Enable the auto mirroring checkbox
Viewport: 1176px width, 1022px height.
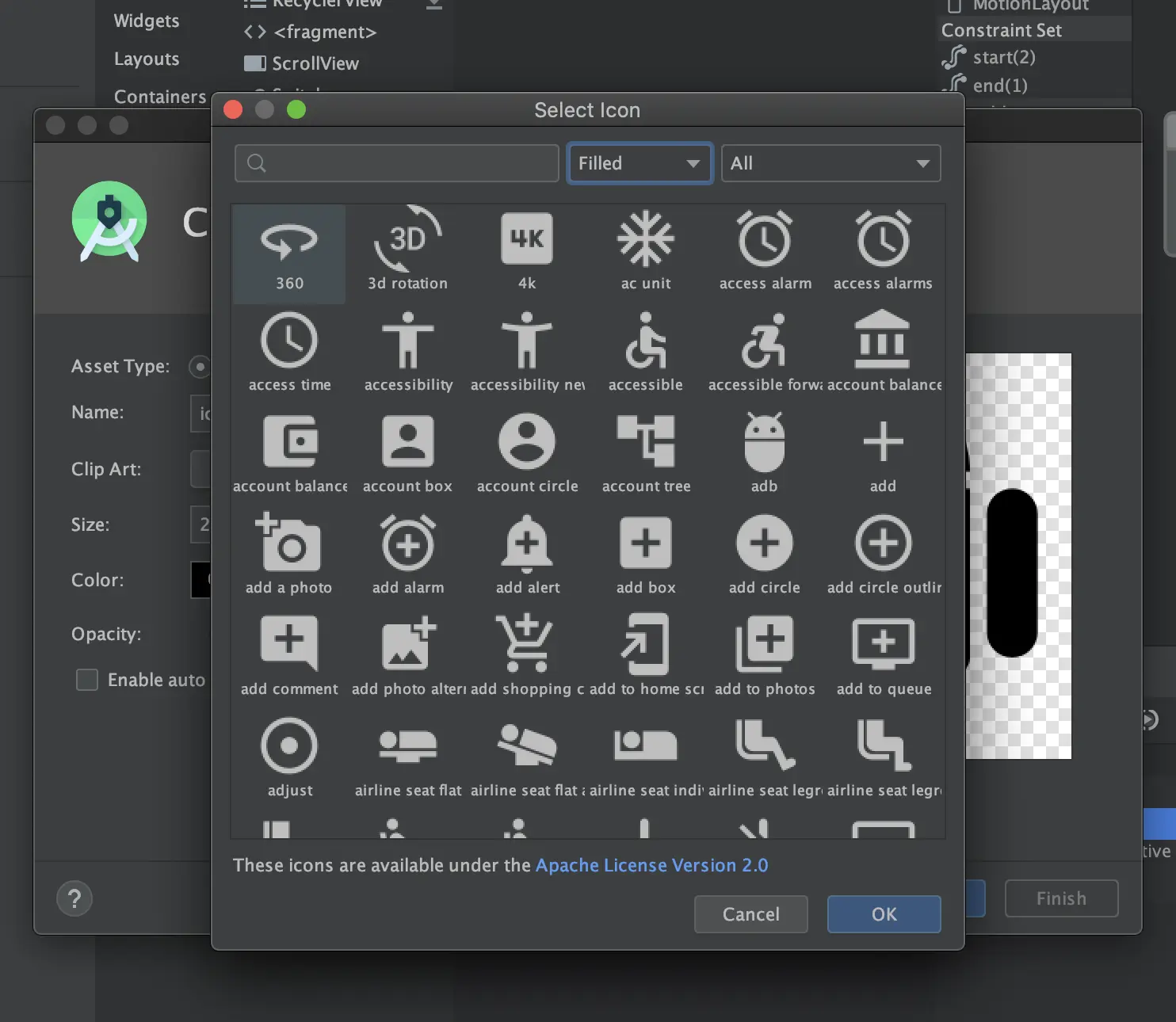click(87, 680)
